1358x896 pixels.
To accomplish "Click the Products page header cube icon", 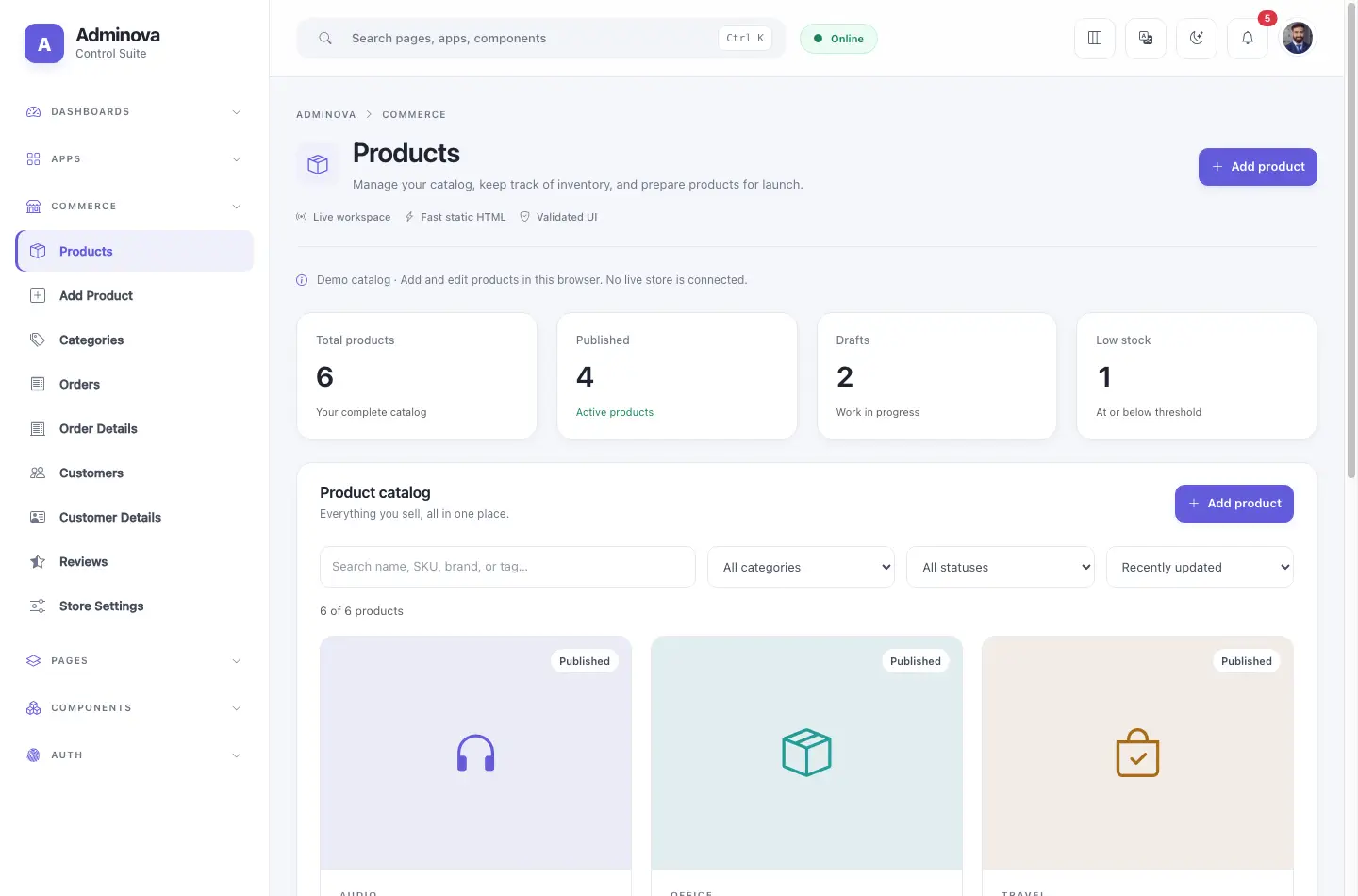I will click(x=318, y=164).
